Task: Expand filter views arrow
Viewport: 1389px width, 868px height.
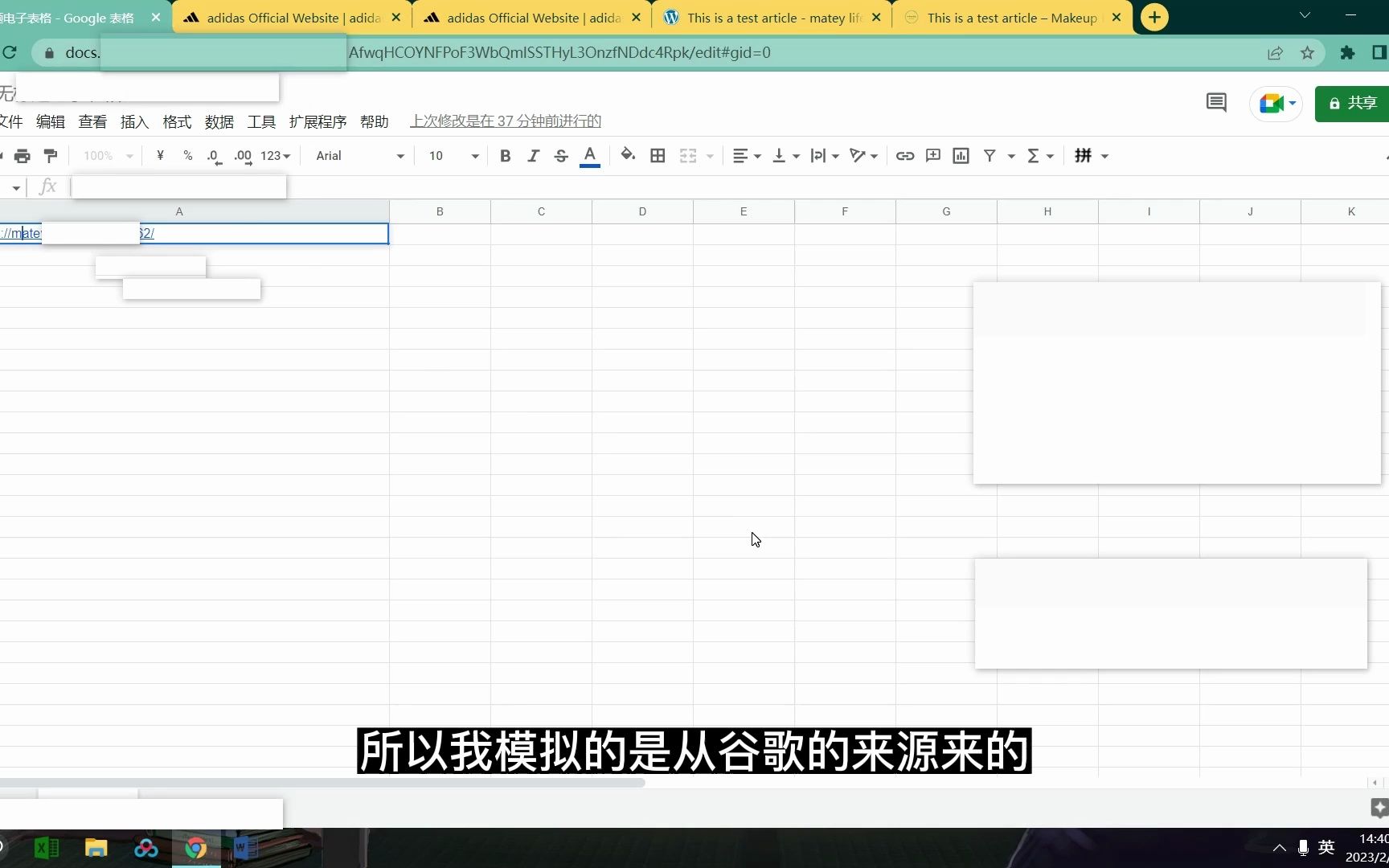Action: [1011, 156]
